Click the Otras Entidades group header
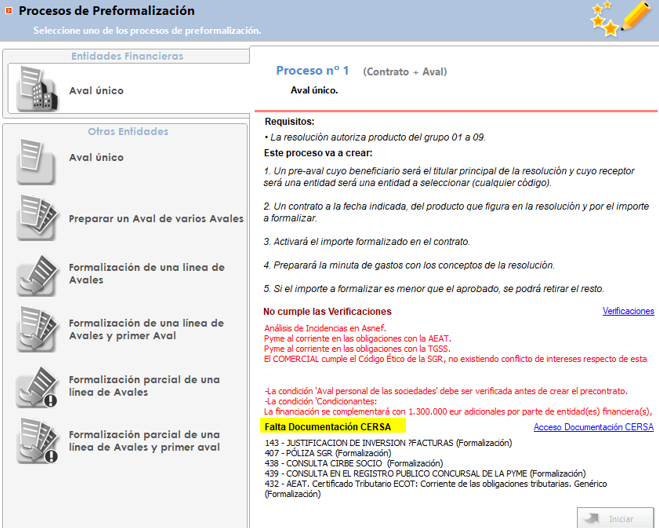The width and height of the screenshot is (659, 528). point(128,132)
